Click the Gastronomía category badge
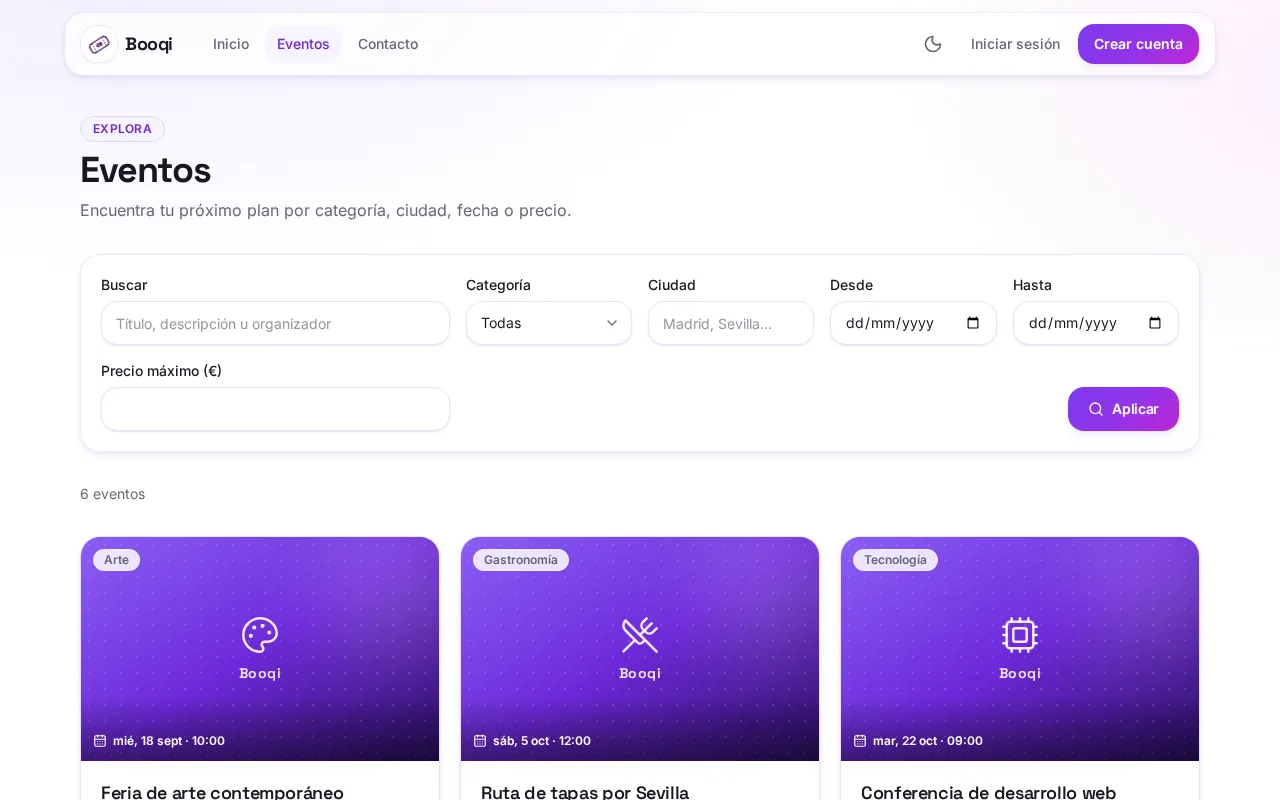The height and width of the screenshot is (800, 1280). pyautogui.click(x=521, y=560)
